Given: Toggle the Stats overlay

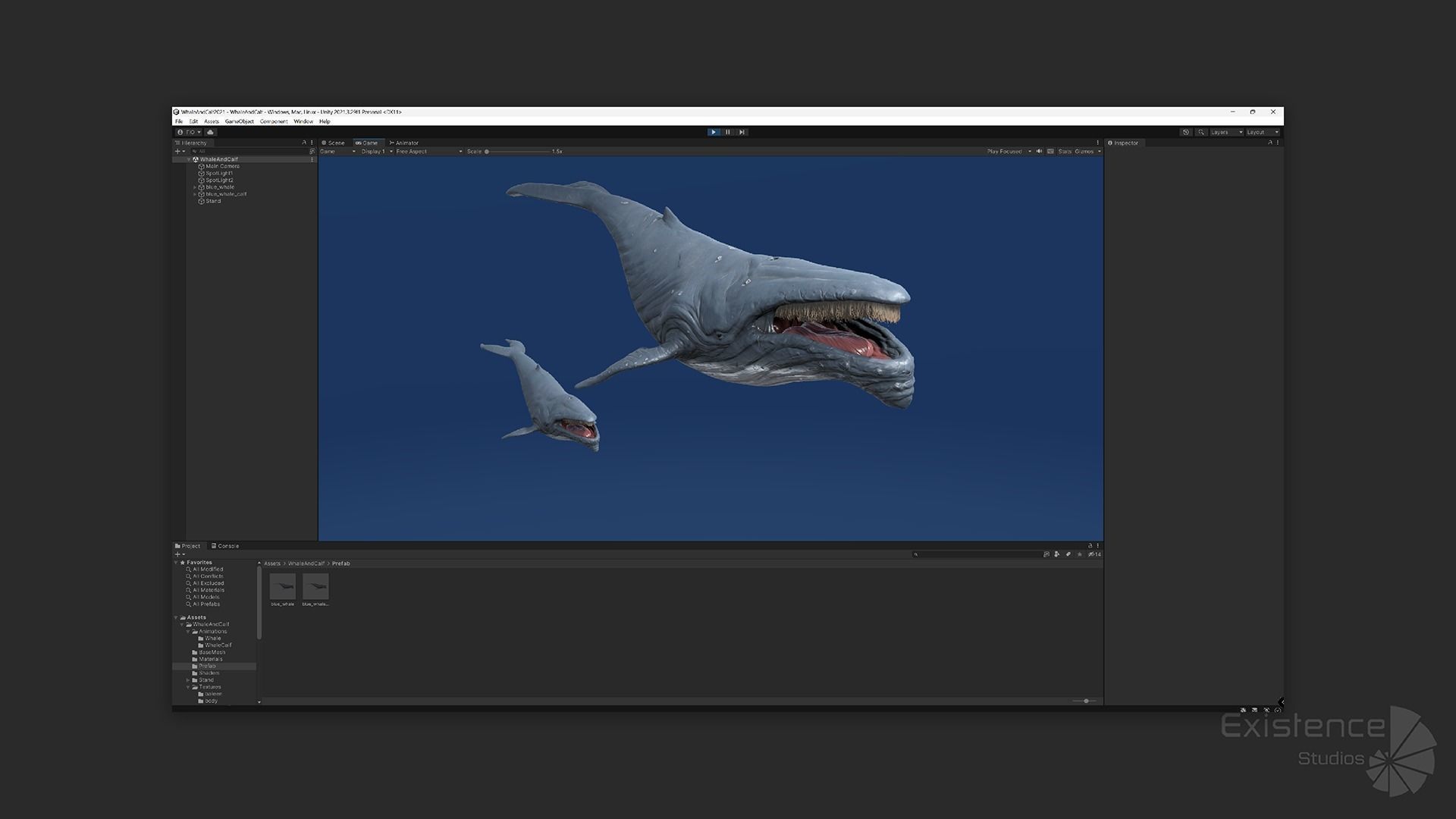Looking at the screenshot, I should (1065, 152).
